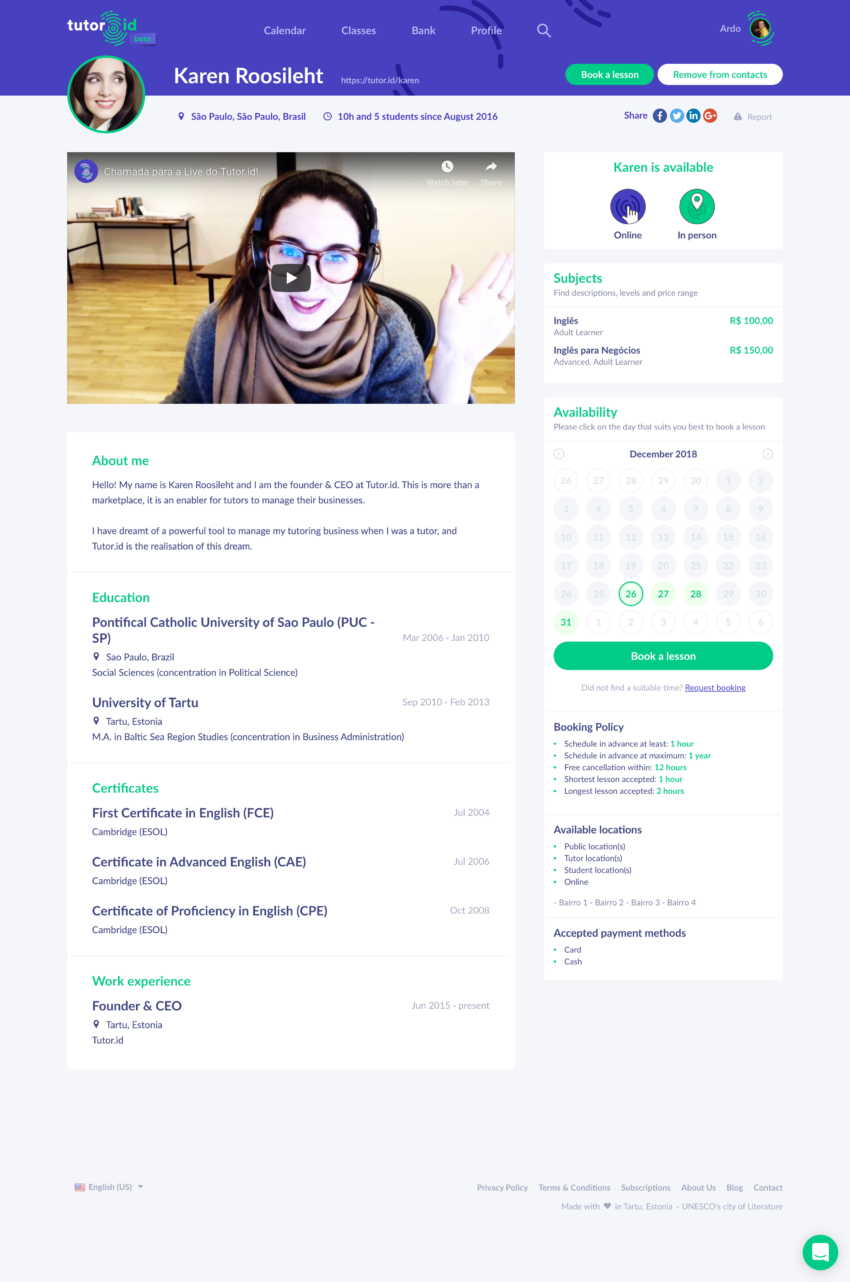850x1282 pixels.
Task: Open the chat widget bubble
Action: click(820, 1252)
